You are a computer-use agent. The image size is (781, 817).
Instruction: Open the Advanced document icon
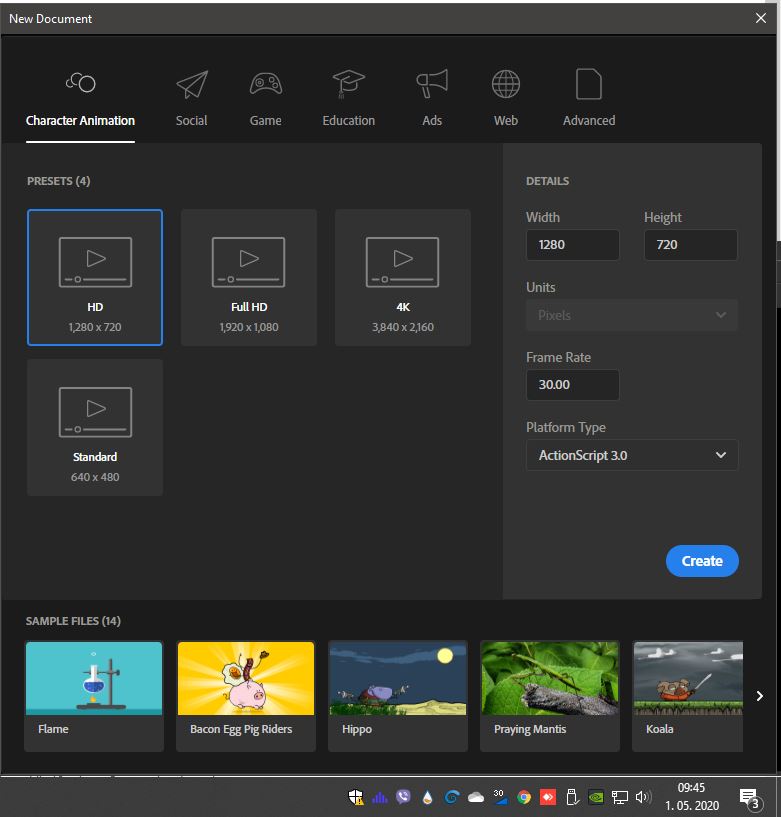tap(589, 84)
